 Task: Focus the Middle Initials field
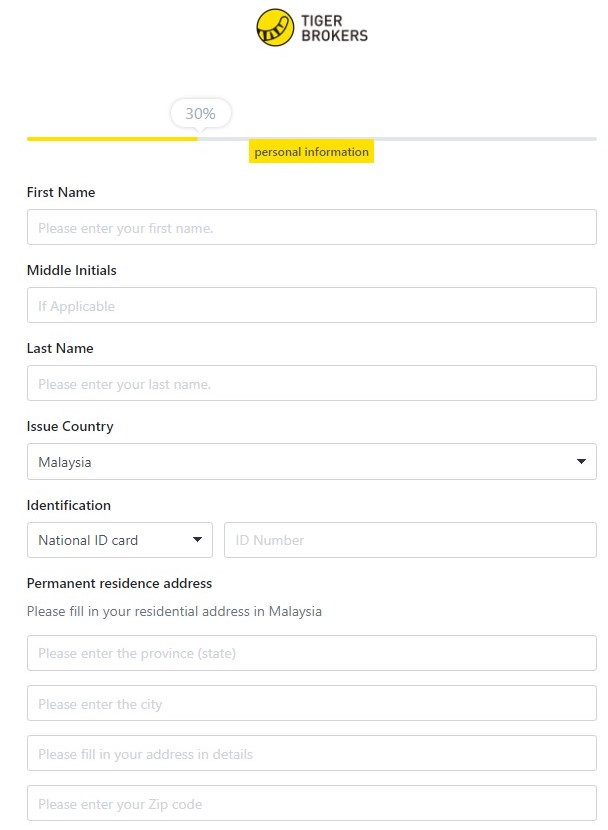click(x=312, y=305)
